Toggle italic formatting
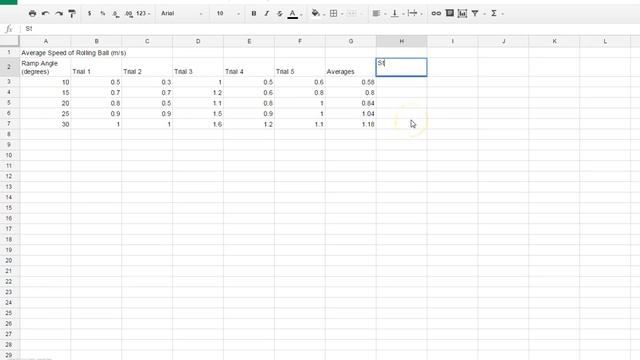The width and height of the screenshot is (640, 360). (267, 13)
